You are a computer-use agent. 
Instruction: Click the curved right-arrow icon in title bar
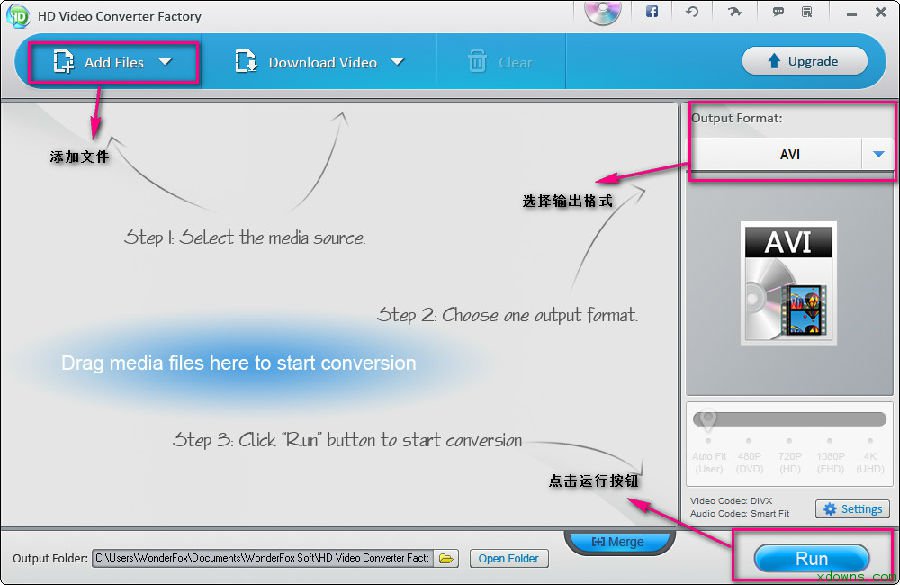tap(735, 11)
